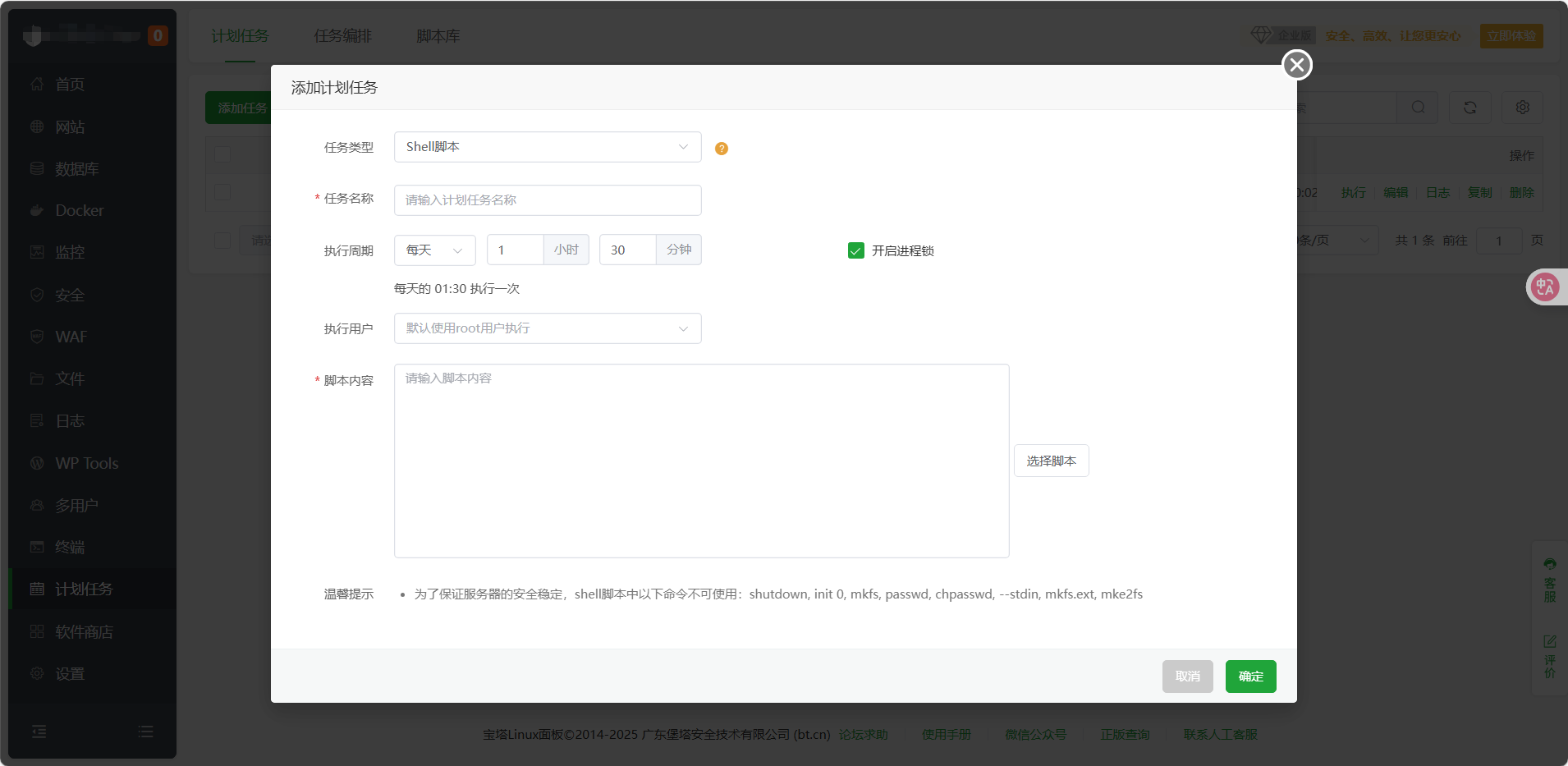Click the search magnifier icon
This screenshot has height=766, width=1568.
tap(1418, 108)
